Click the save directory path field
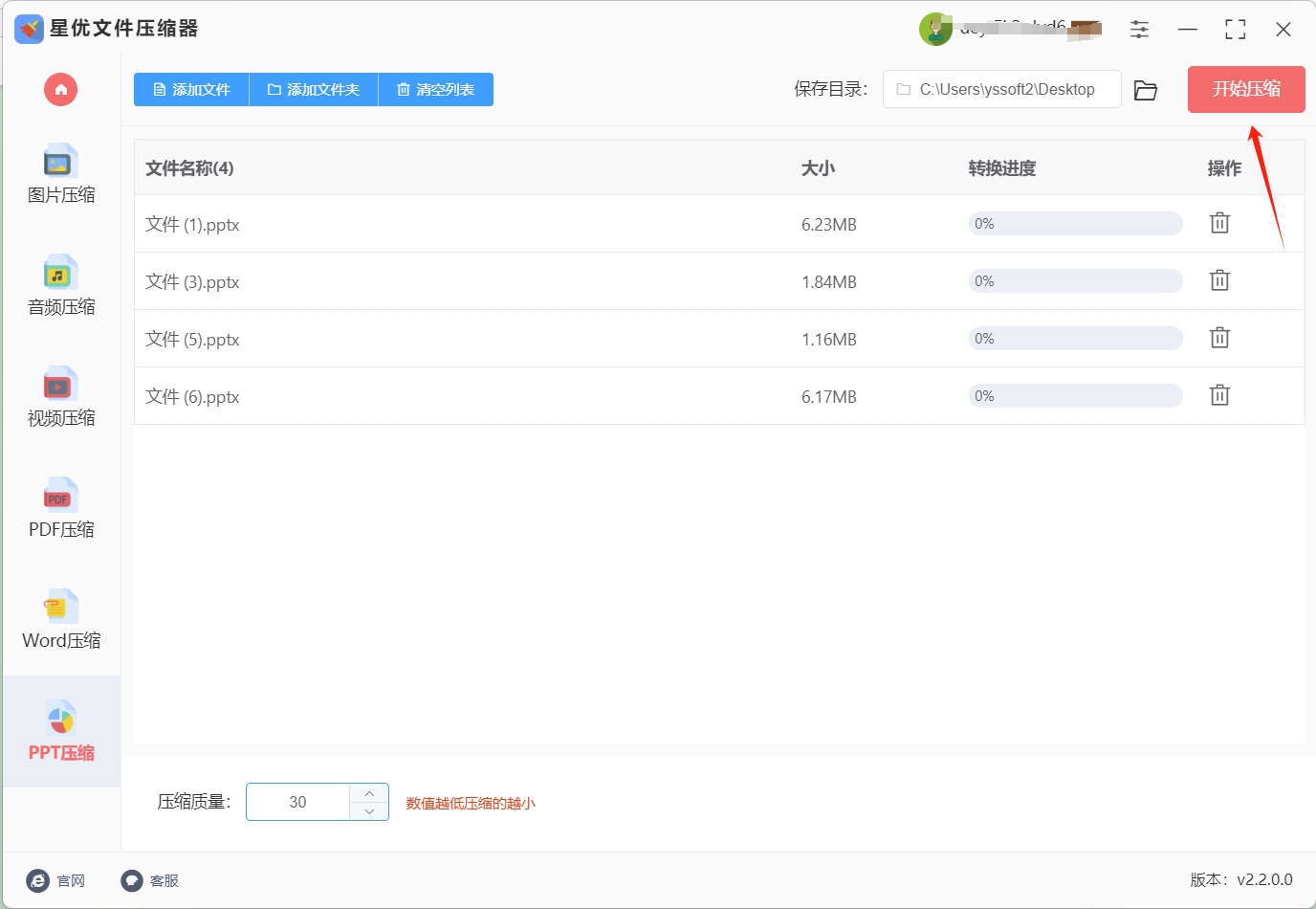1316x909 pixels. pyautogui.click(x=1001, y=89)
